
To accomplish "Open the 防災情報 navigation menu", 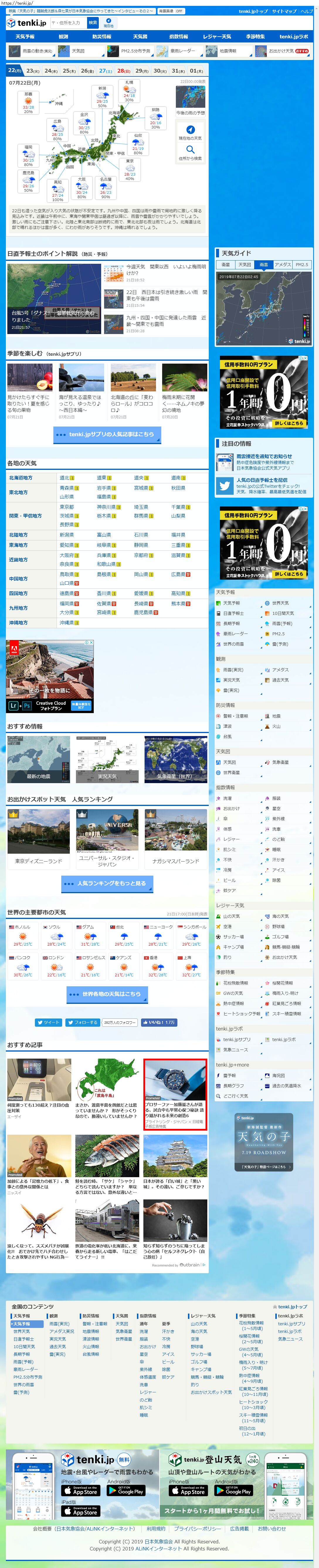I will pyautogui.click(x=102, y=37).
